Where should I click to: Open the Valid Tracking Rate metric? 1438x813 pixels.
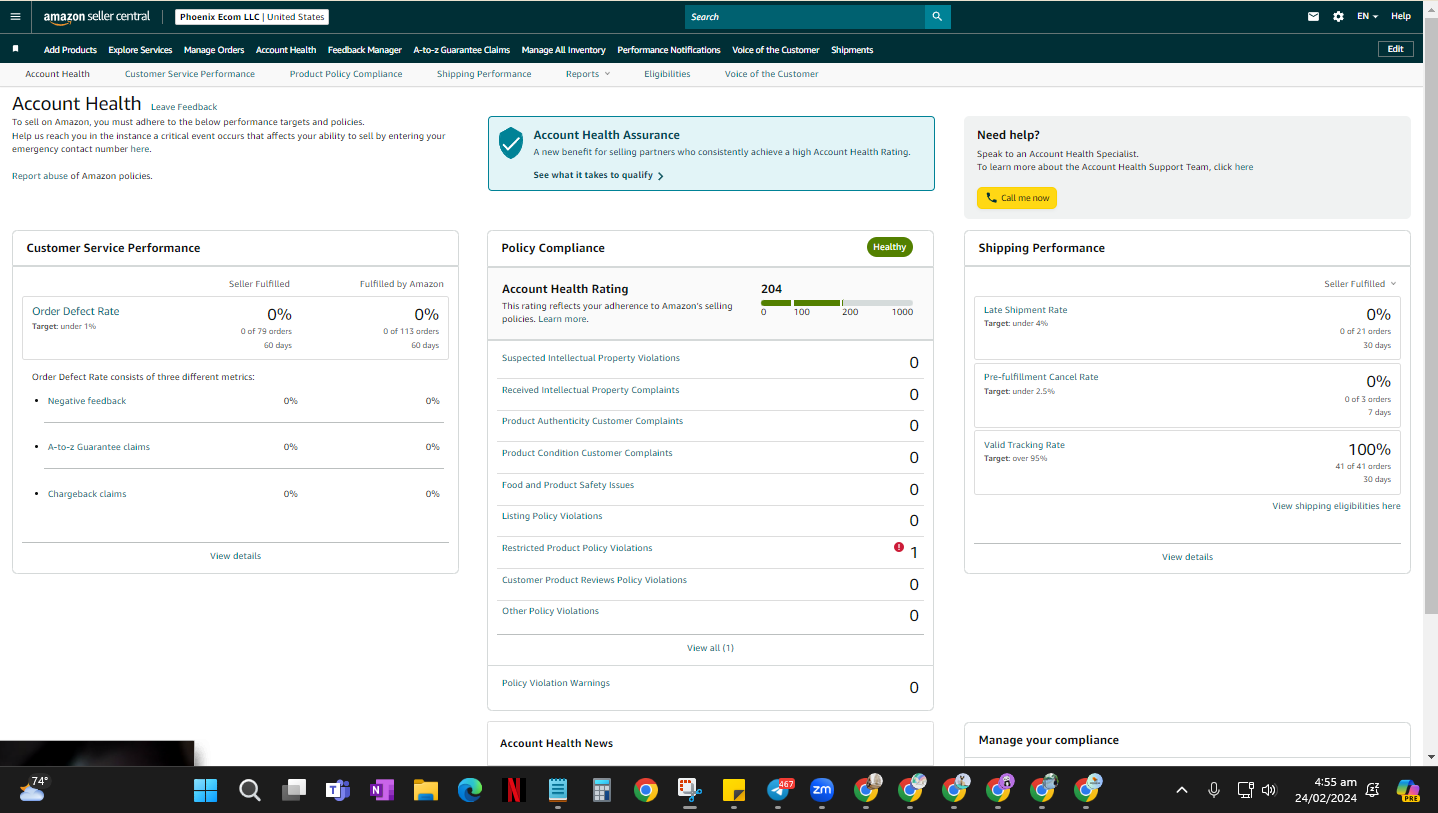tap(1024, 445)
